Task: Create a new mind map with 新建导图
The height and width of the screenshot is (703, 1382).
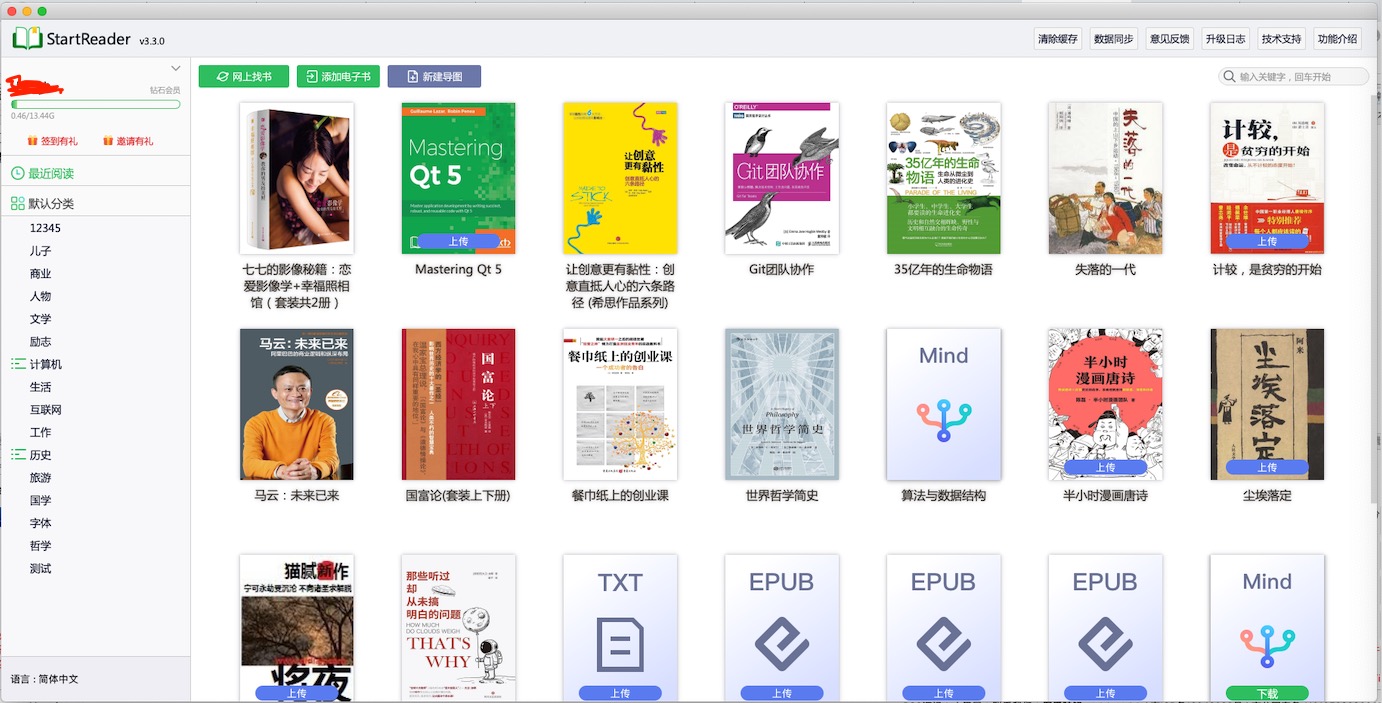Action: (434, 76)
